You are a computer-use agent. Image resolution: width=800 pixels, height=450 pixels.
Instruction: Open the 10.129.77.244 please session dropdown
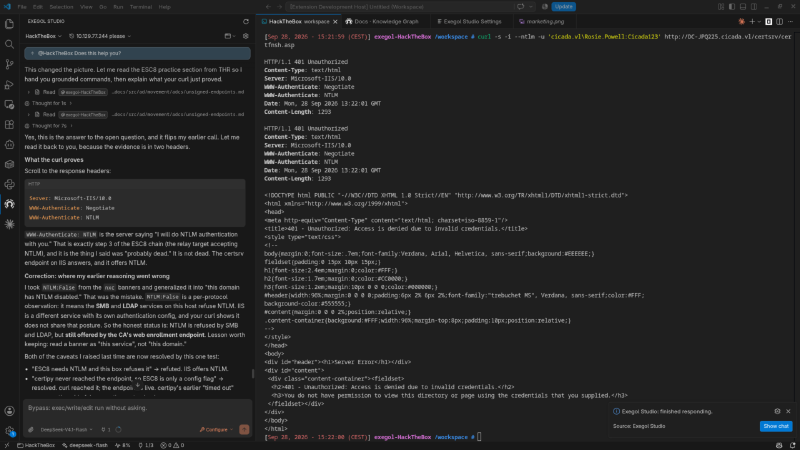click(100, 36)
